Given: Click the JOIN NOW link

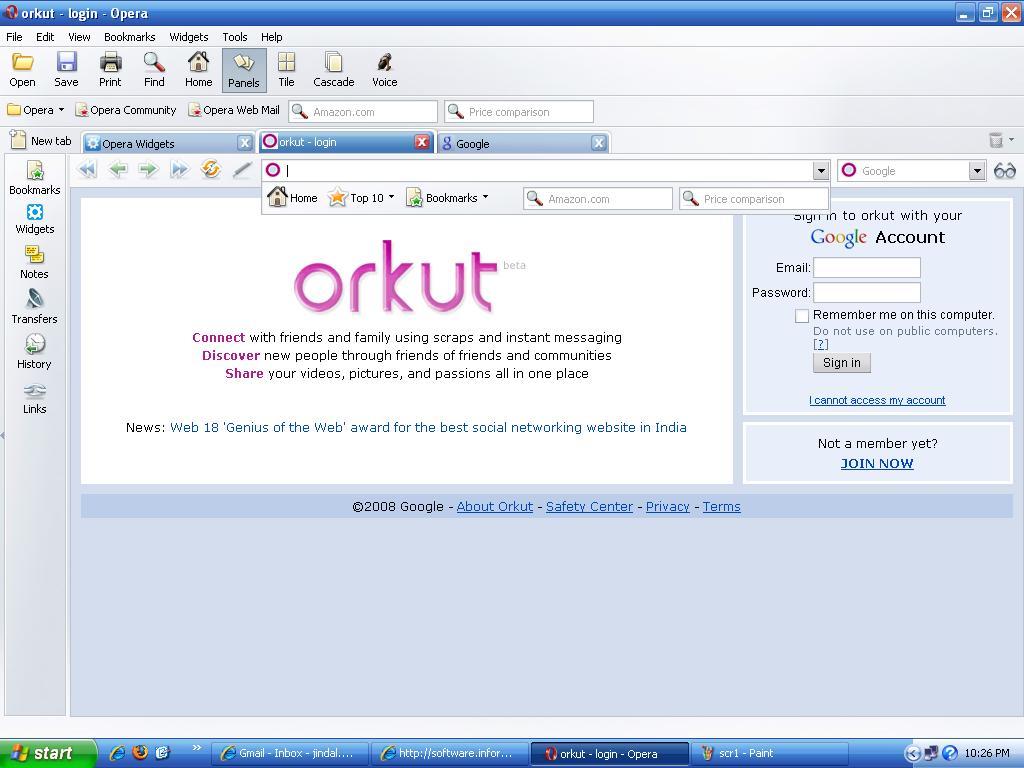Looking at the screenshot, I should pyautogui.click(x=877, y=463).
